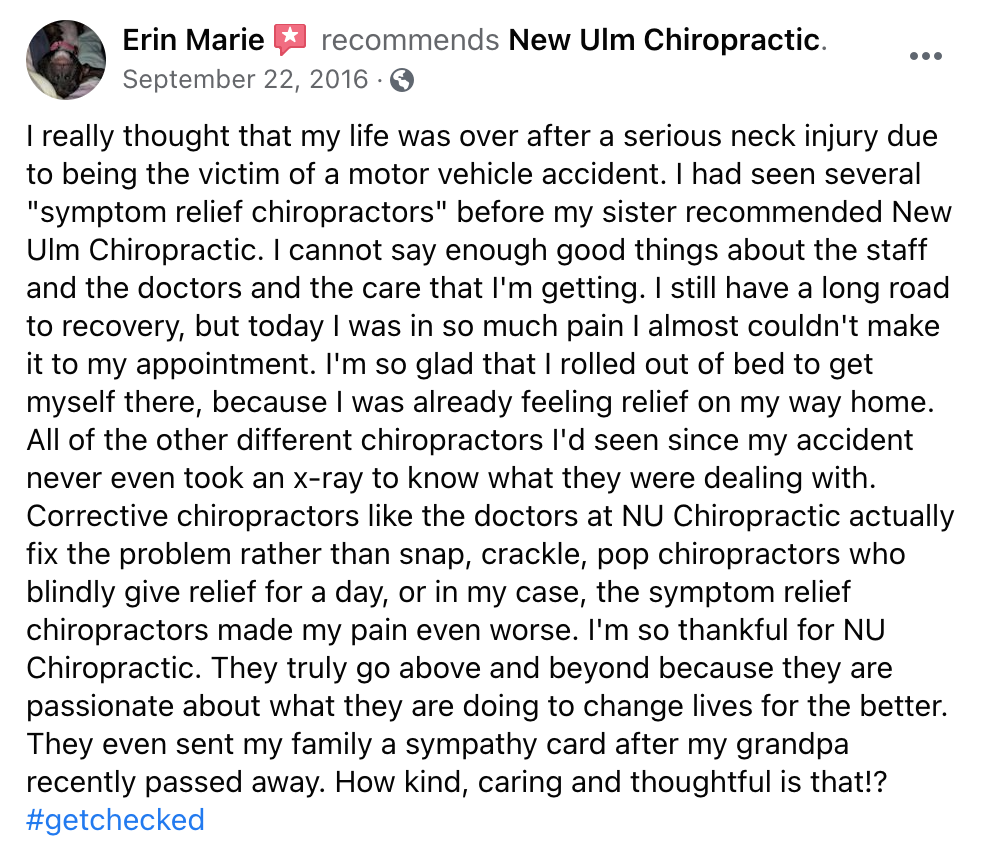Open the post options three-dot menu
Image resolution: width=988 pixels, height=854 pixels.
(925, 56)
